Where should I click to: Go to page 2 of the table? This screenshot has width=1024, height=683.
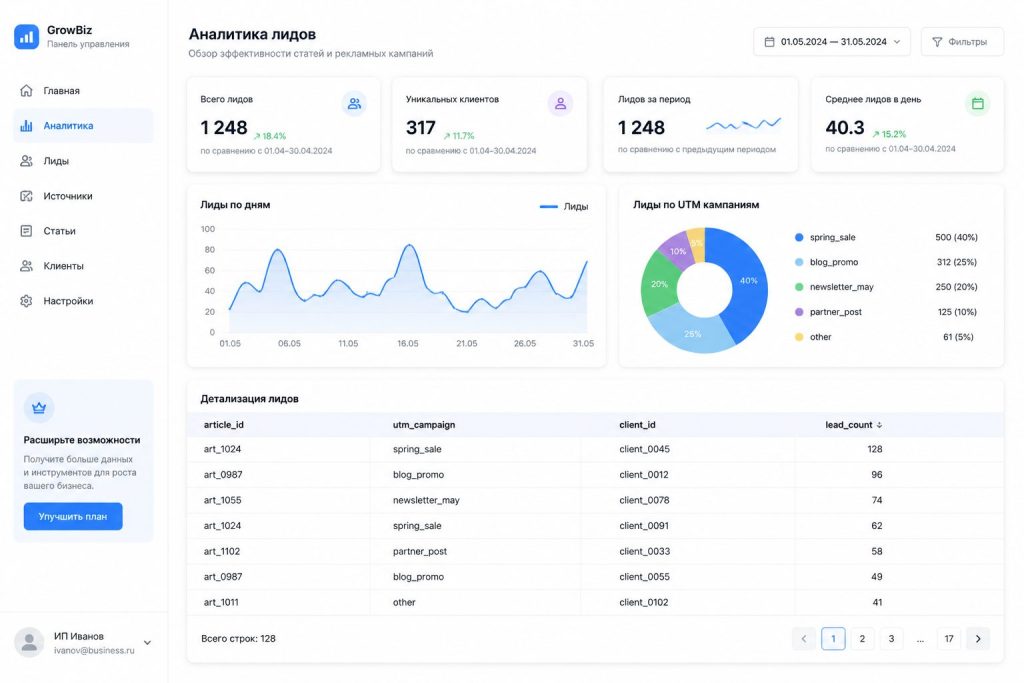click(862, 639)
